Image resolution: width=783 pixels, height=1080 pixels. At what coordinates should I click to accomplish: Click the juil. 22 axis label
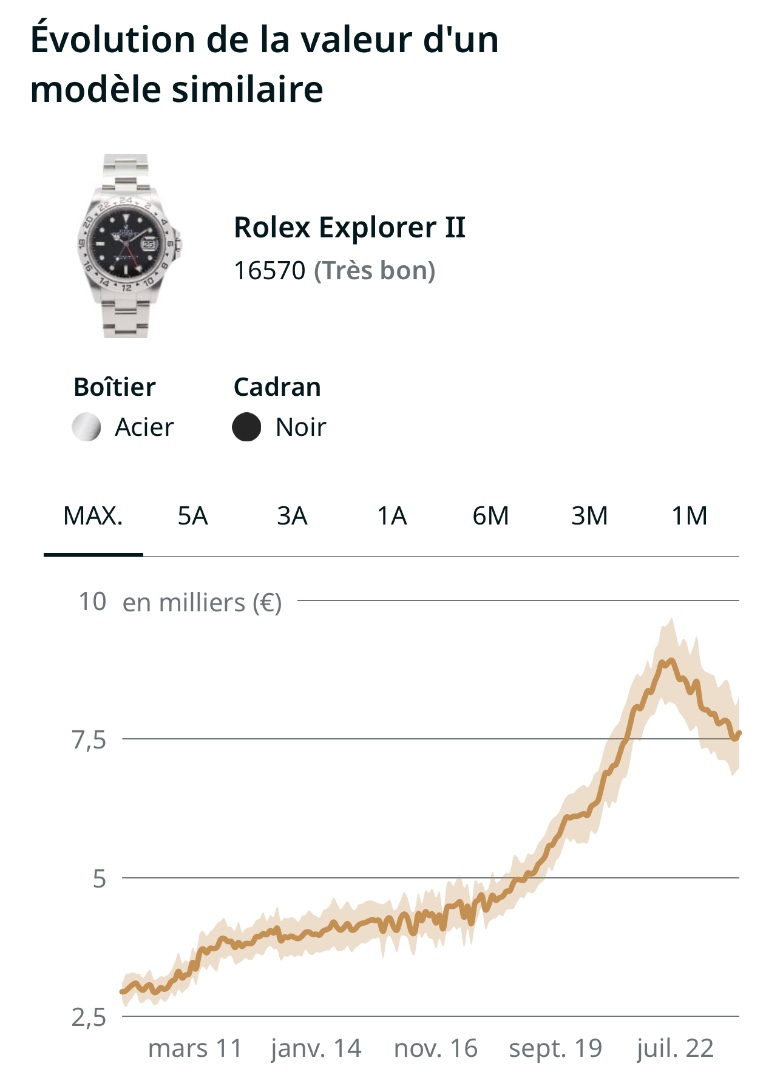676,1049
